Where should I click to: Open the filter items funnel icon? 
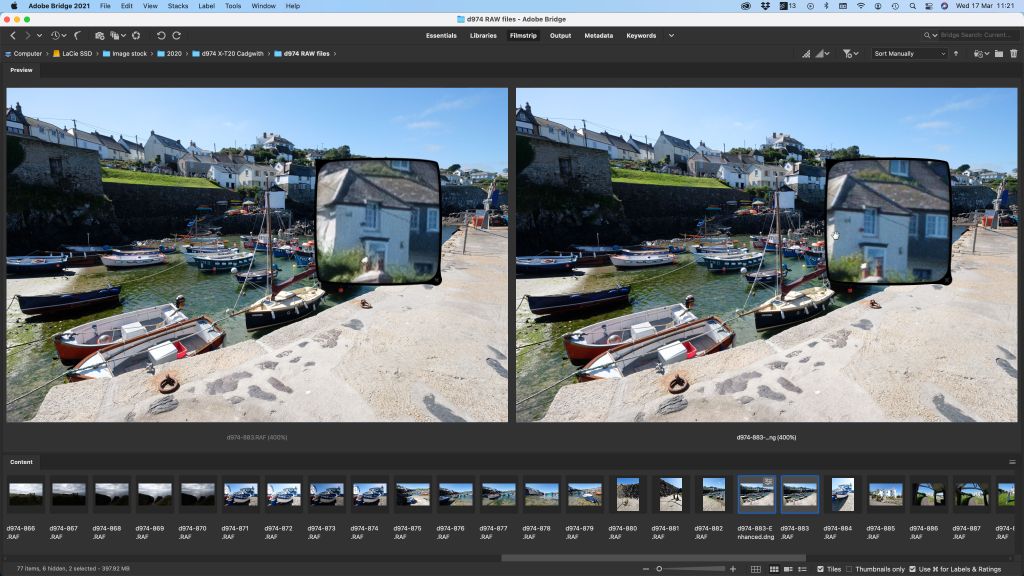click(847, 54)
